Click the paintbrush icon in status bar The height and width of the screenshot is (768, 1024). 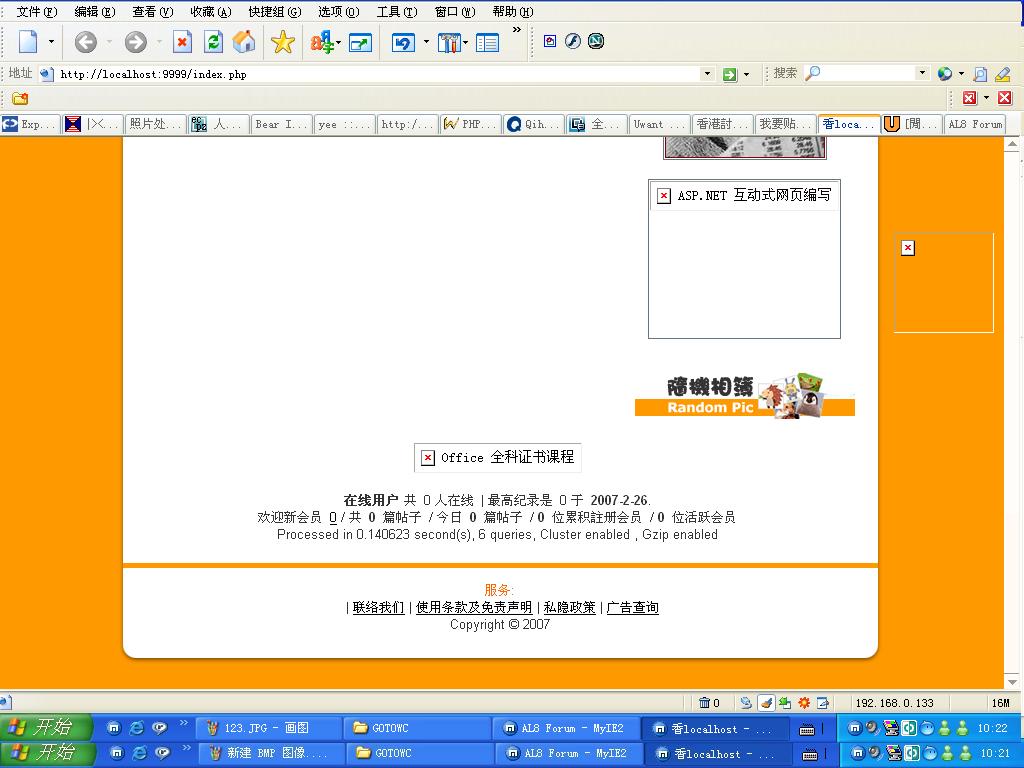click(766, 703)
